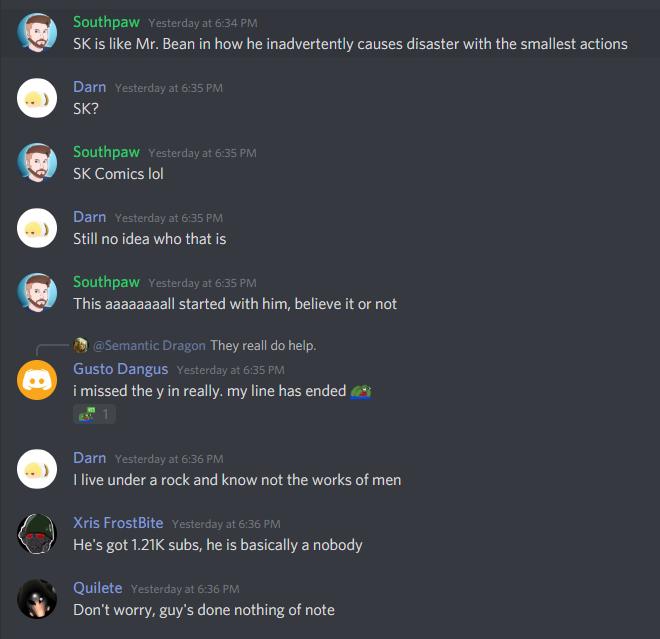Open the @Semantic Dragon mention in the reply

click(x=149, y=346)
